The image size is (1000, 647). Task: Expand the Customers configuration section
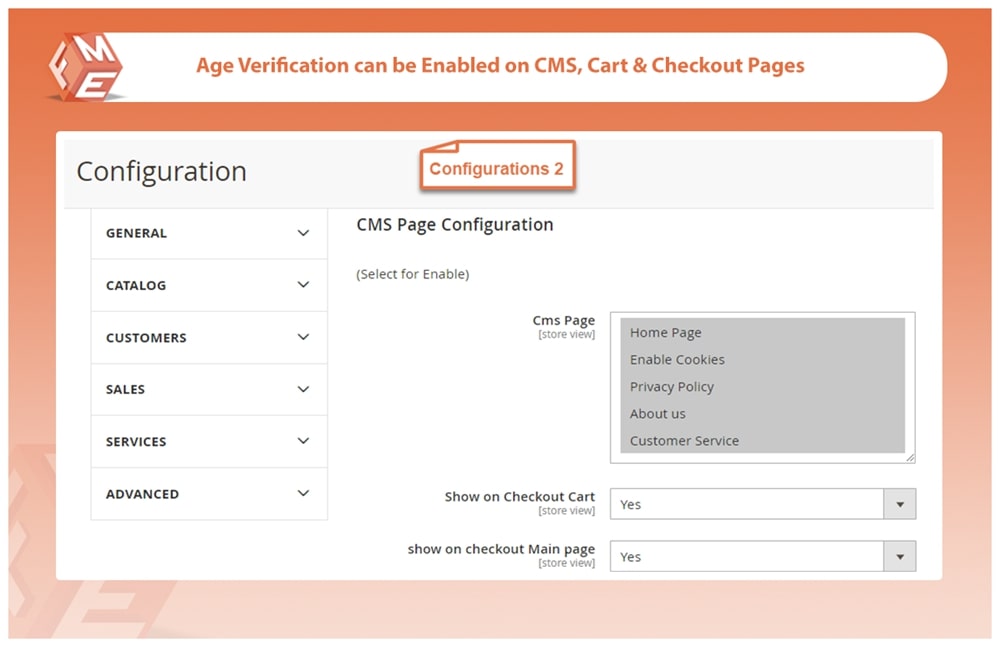(x=208, y=337)
